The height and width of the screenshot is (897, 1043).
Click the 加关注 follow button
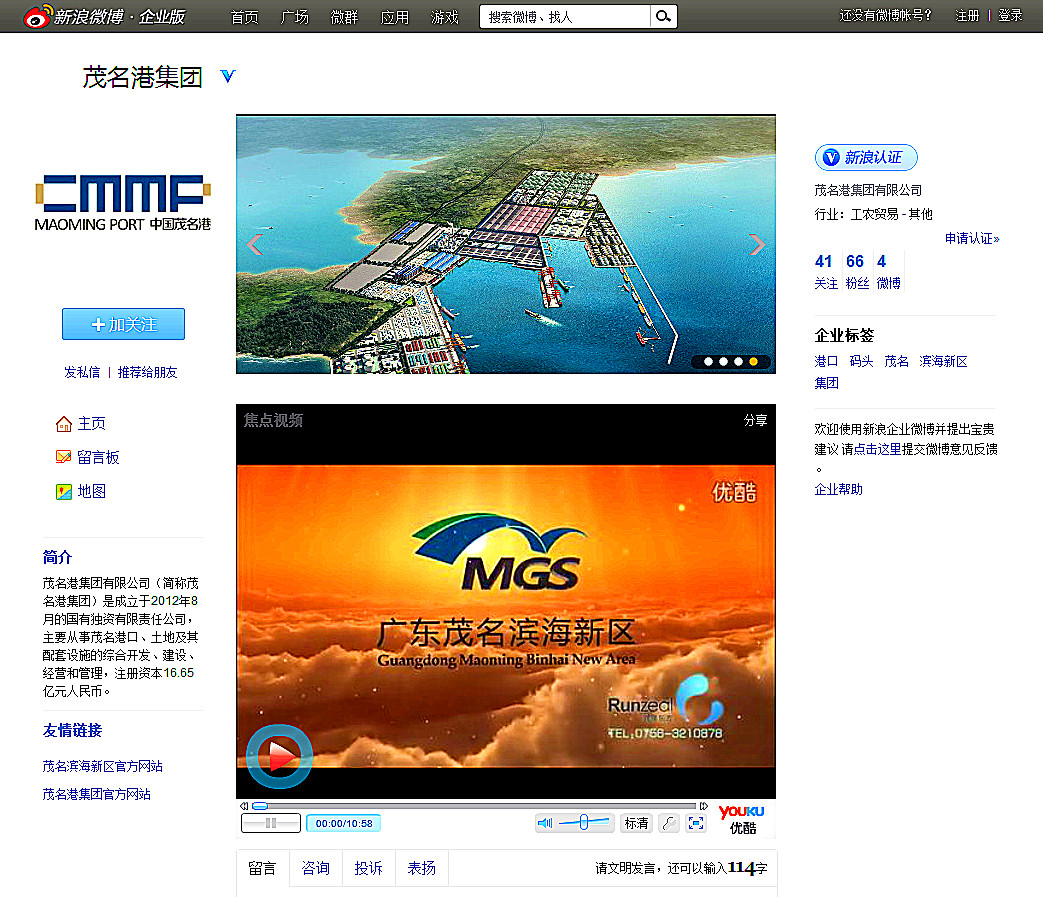click(x=123, y=324)
